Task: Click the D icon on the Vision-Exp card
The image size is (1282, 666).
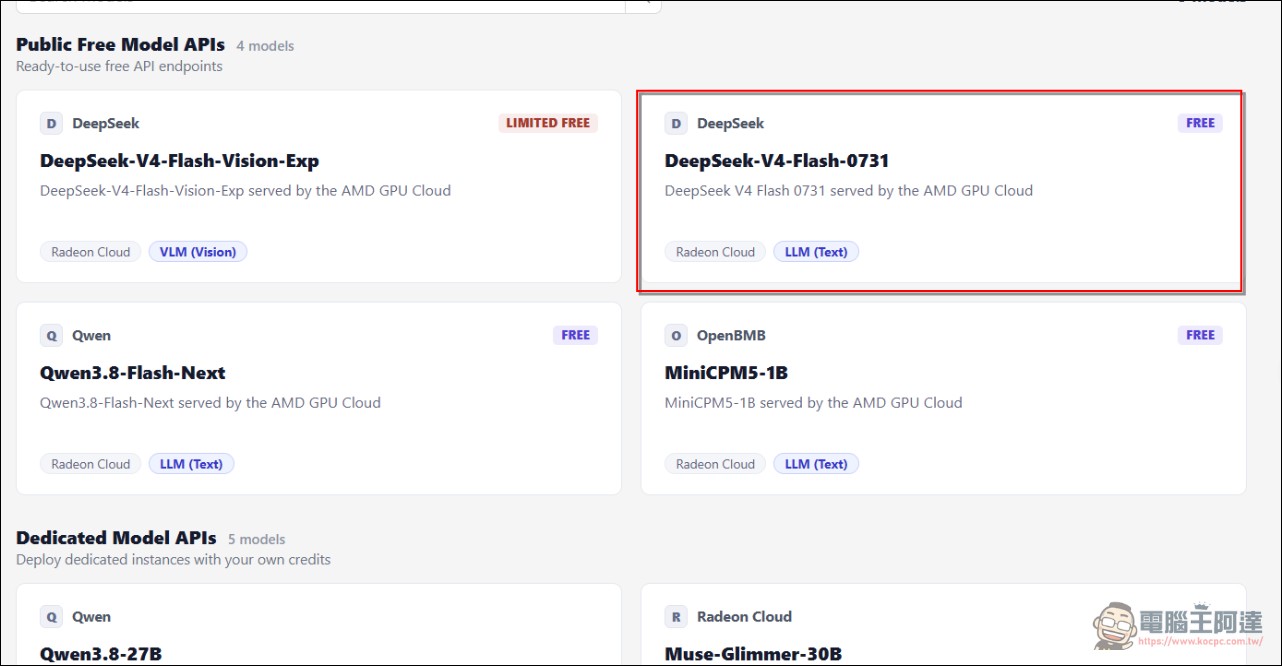Action: tap(51, 123)
